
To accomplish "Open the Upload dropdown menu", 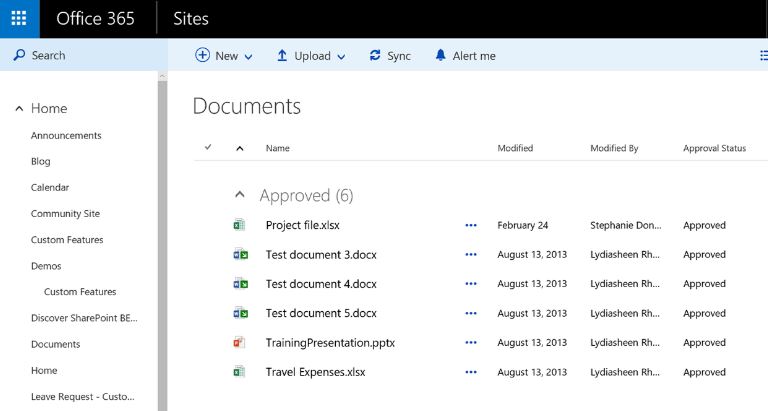I will [x=311, y=56].
